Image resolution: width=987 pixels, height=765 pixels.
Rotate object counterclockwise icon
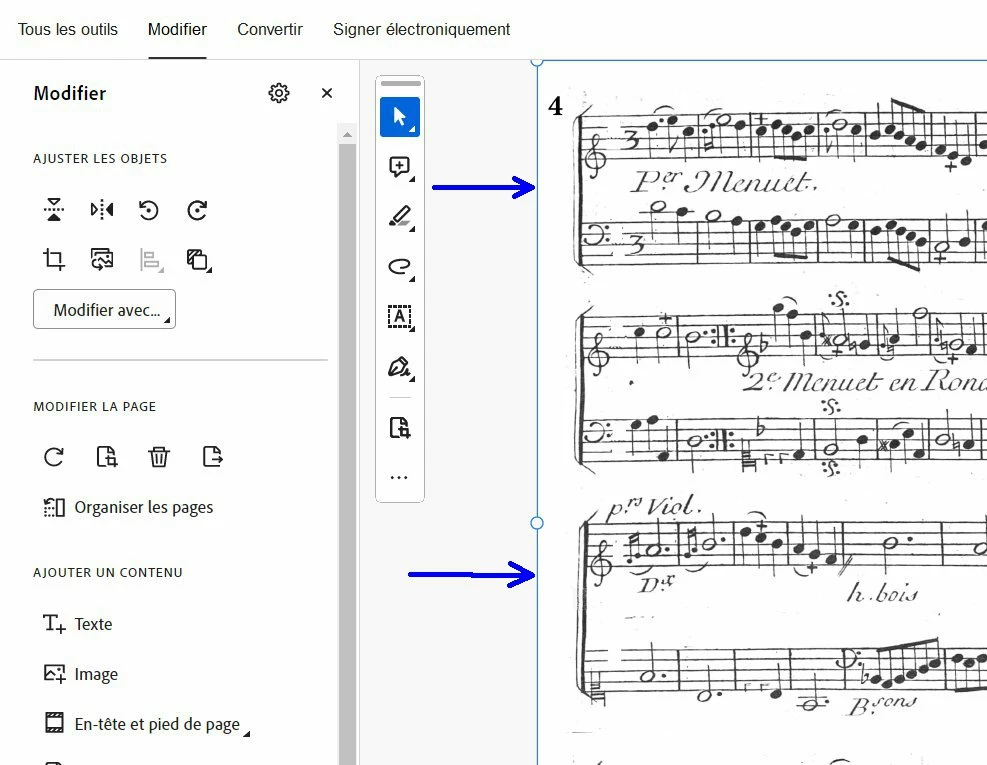[x=149, y=210]
